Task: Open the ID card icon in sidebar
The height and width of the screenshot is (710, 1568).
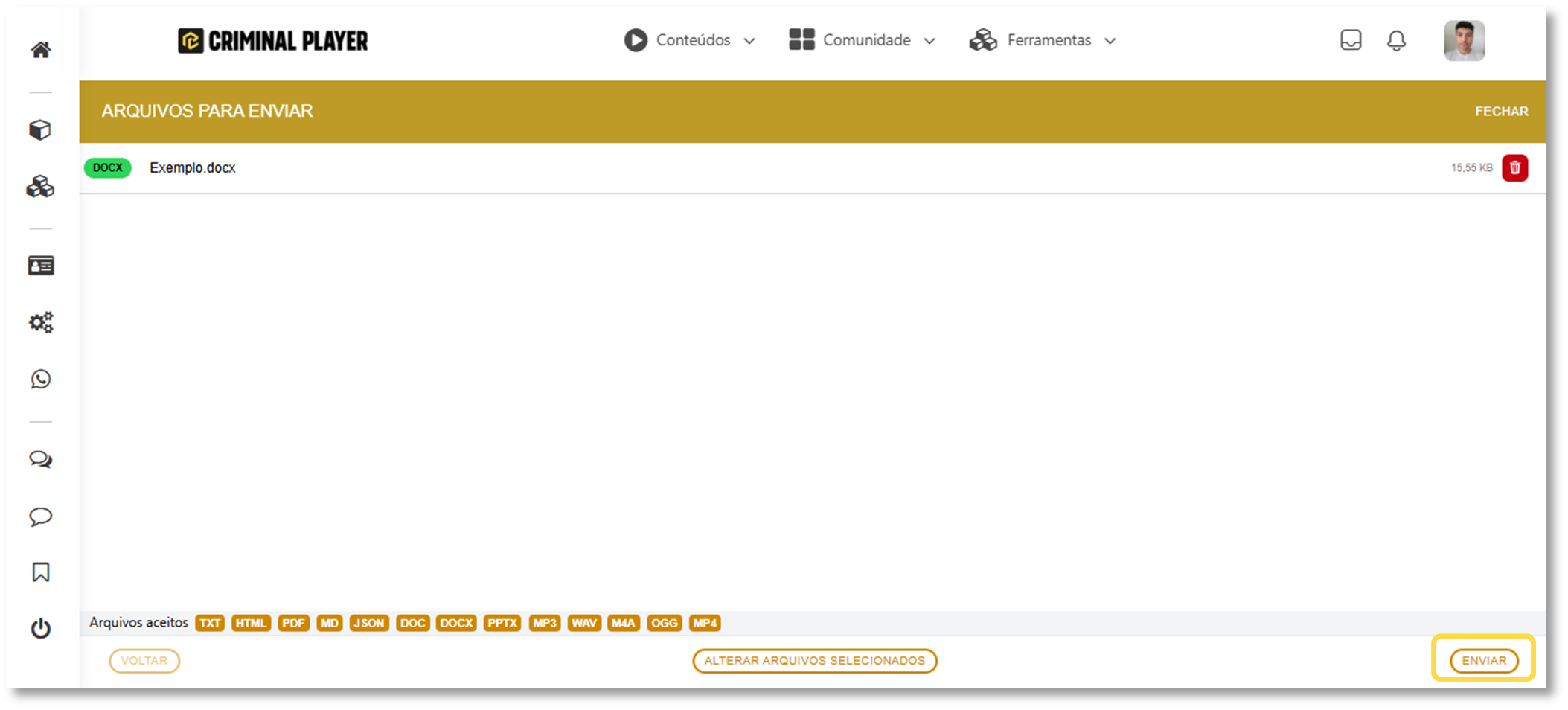Action: point(40,265)
